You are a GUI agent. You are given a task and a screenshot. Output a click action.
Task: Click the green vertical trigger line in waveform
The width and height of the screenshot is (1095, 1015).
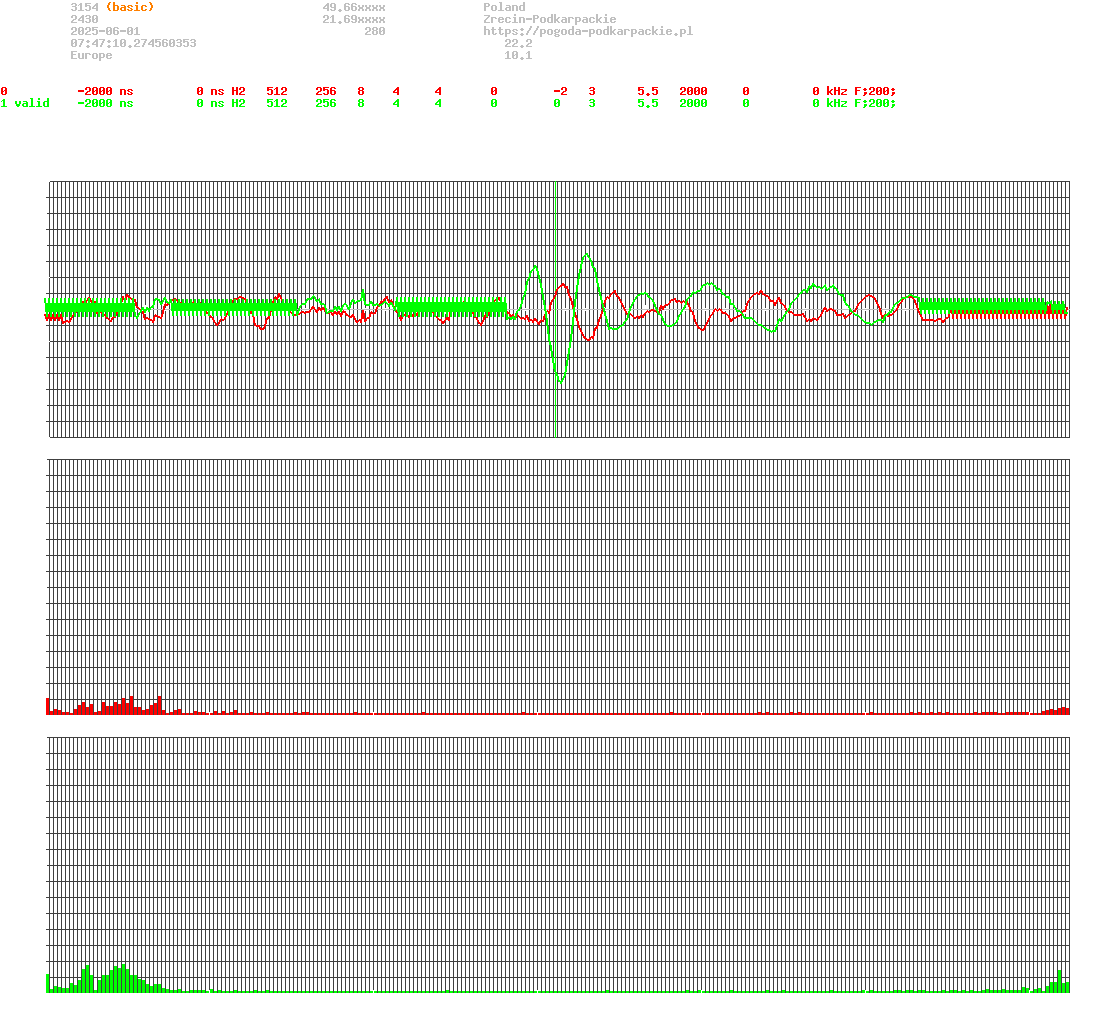[555, 309]
